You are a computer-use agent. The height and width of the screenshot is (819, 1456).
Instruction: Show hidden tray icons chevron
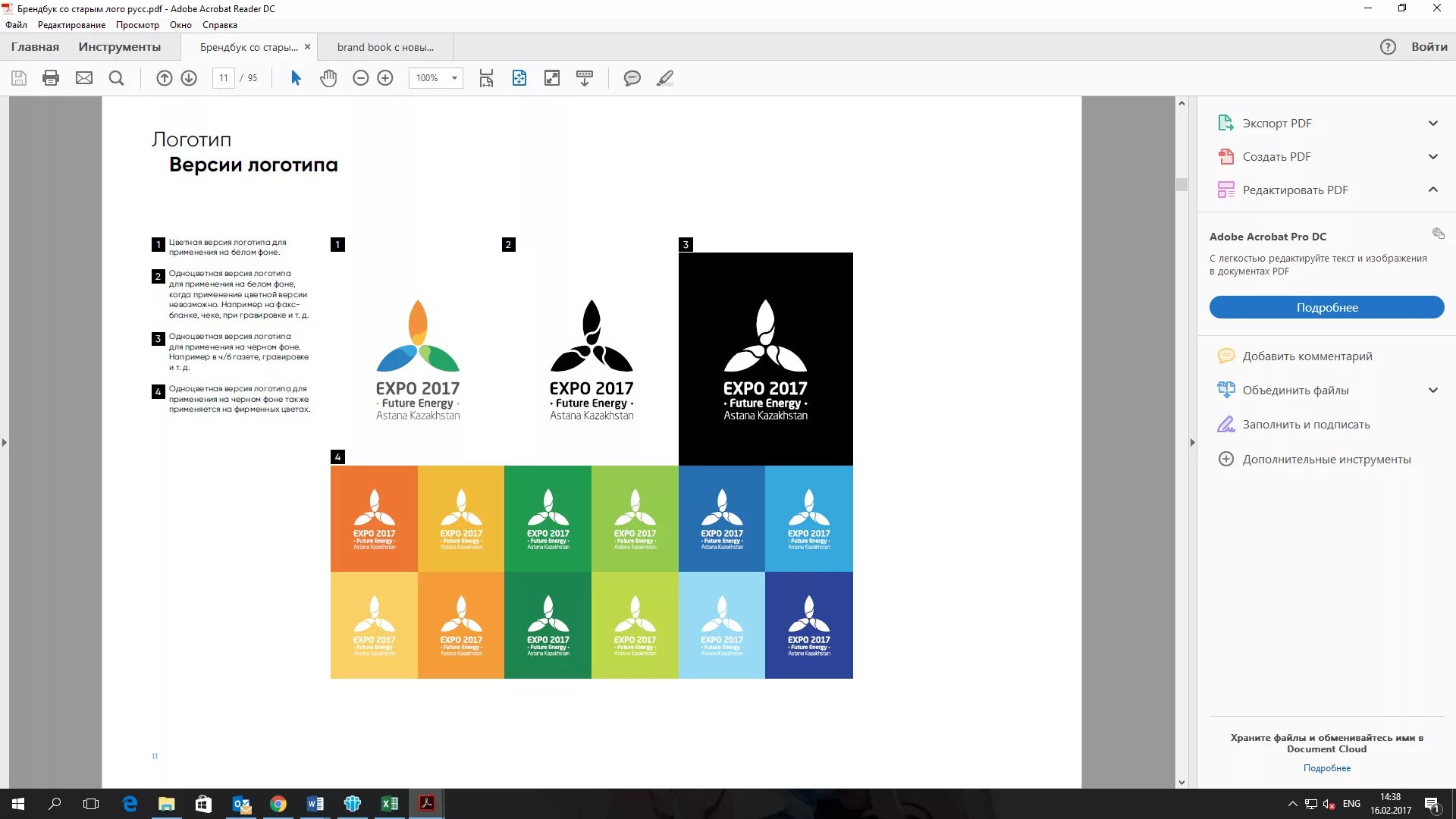[x=1292, y=804]
